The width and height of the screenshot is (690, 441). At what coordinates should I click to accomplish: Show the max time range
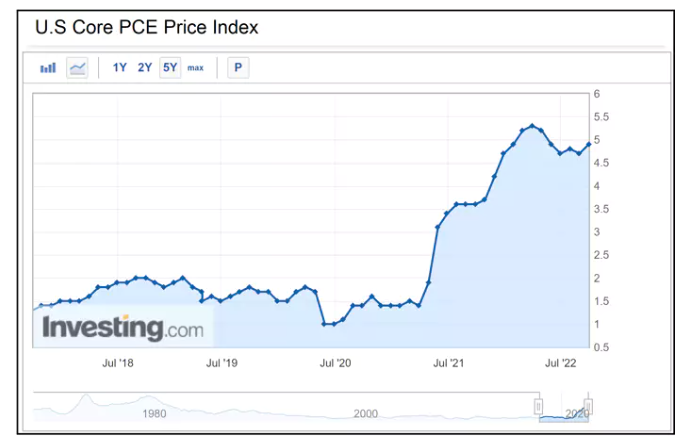coord(195,68)
